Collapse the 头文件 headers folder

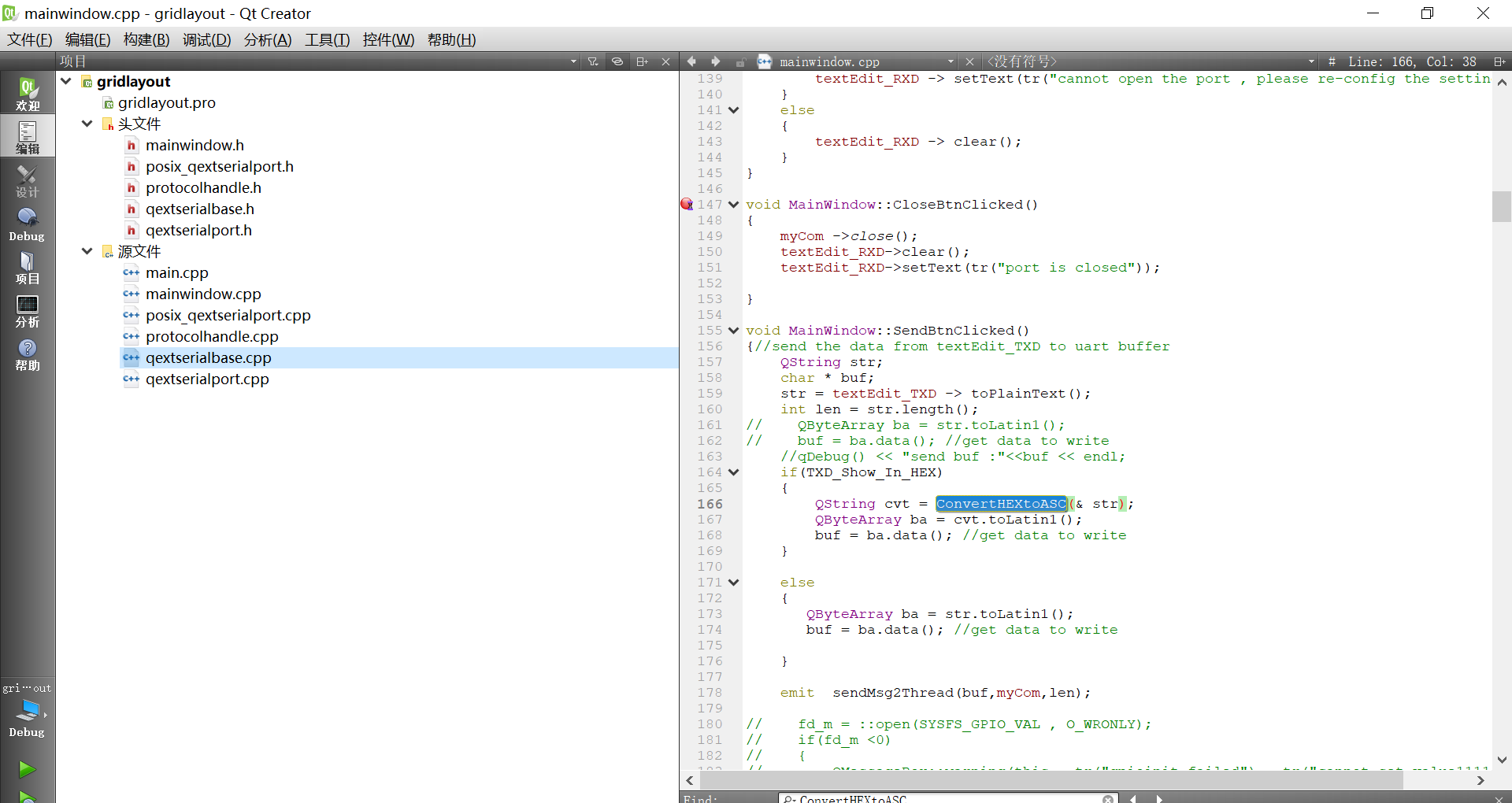tap(87, 124)
